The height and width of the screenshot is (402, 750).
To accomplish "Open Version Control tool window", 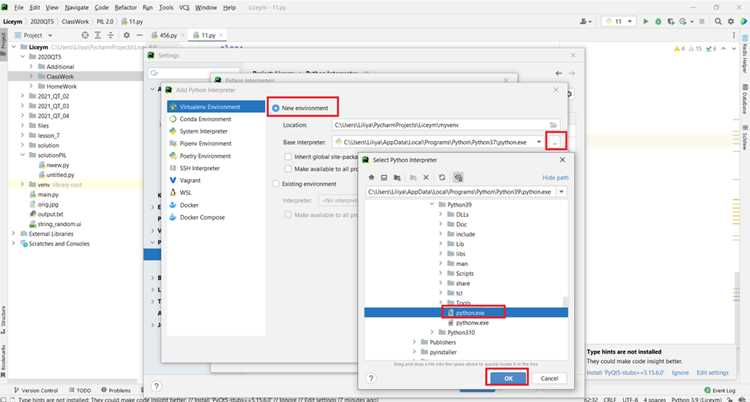I will point(36,391).
